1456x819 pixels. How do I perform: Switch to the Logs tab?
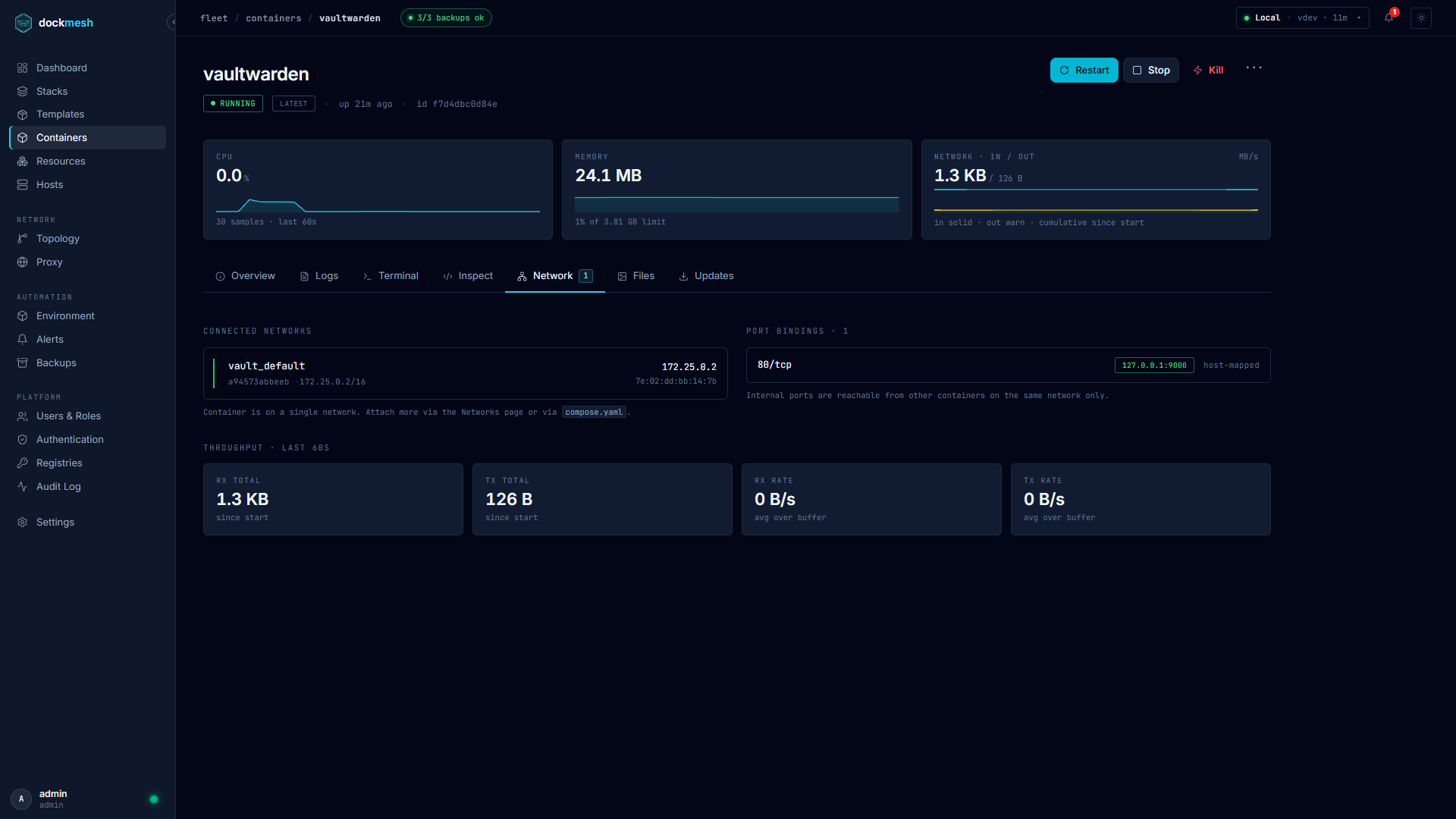pos(319,276)
